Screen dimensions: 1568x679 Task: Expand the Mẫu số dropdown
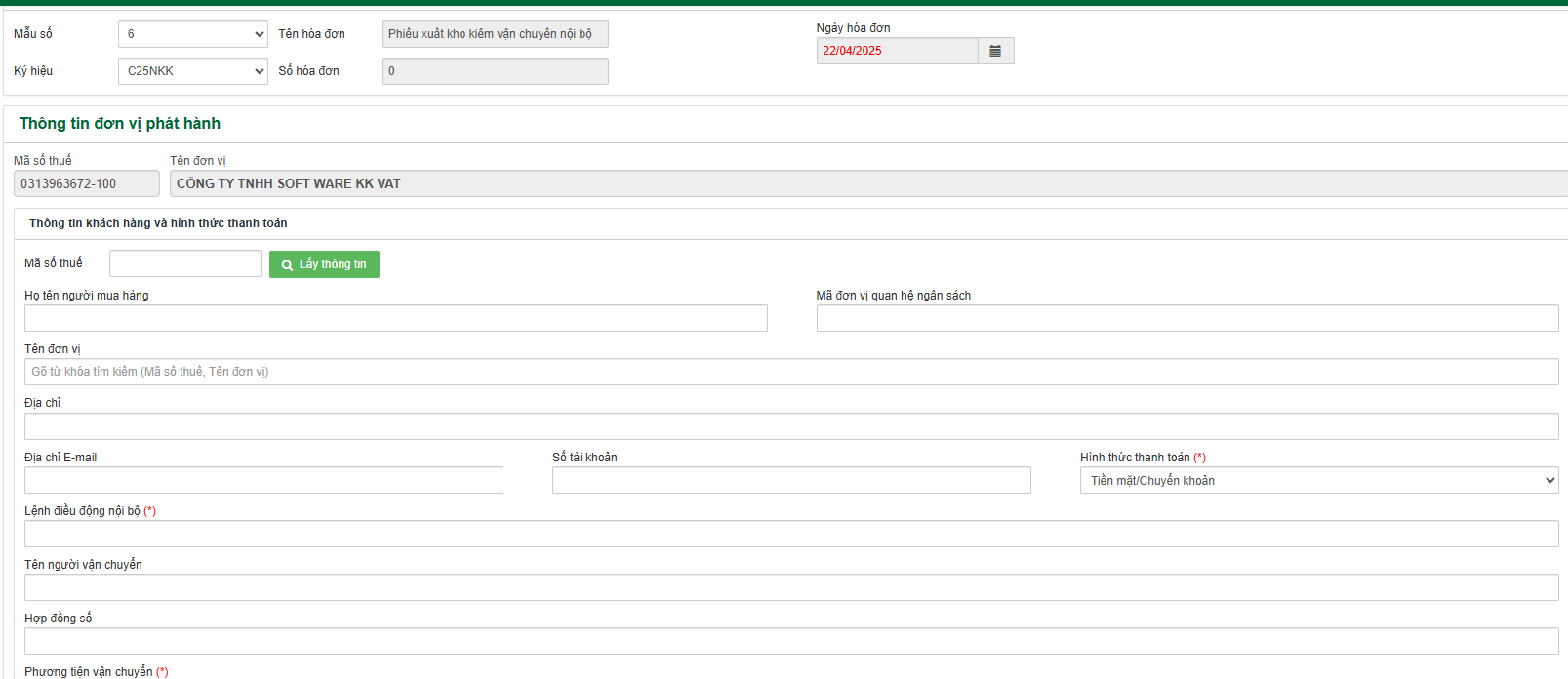click(192, 34)
